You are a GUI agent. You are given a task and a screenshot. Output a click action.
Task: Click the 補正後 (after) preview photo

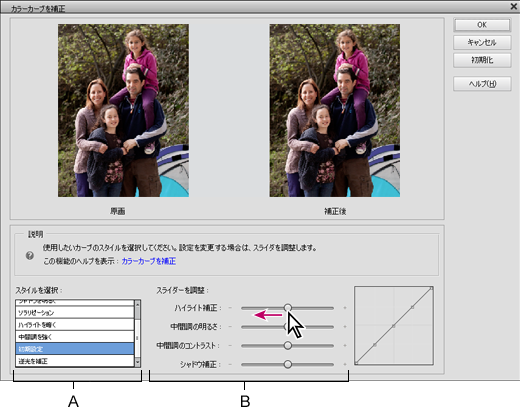click(x=335, y=110)
